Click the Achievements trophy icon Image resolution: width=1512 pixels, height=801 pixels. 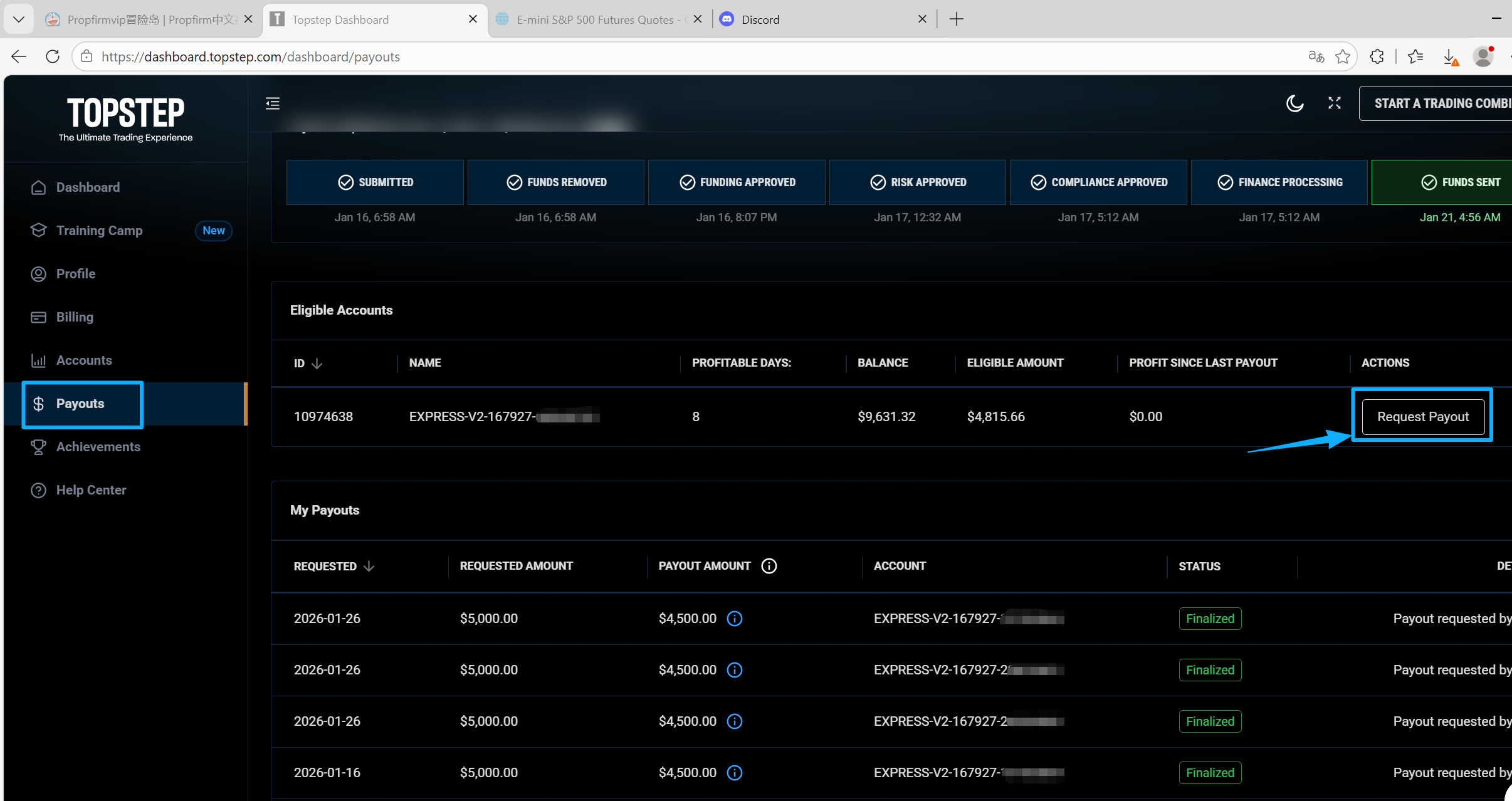(39, 447)
